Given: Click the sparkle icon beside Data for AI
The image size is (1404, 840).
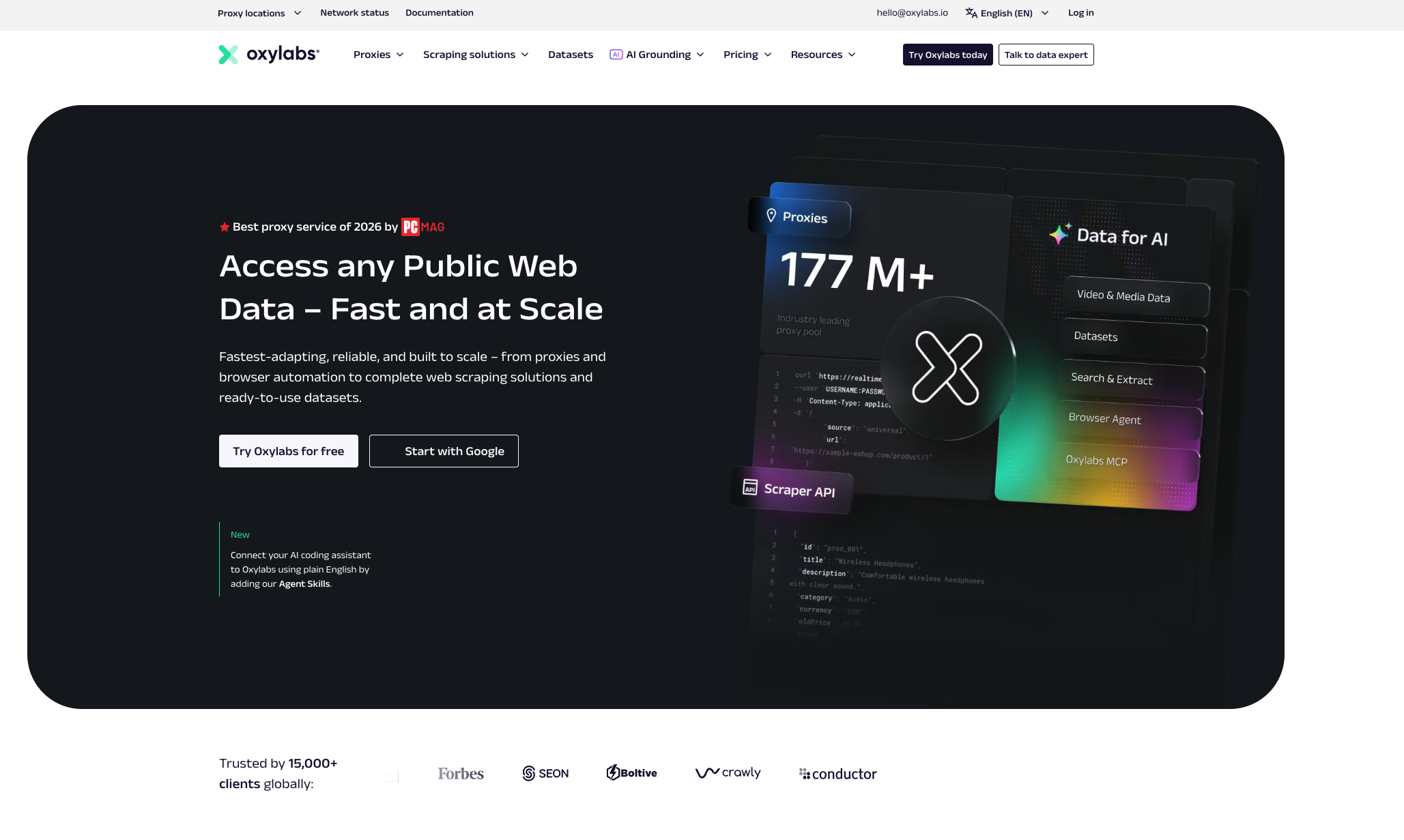Looking at the screenshot, I should [1060, 234].
